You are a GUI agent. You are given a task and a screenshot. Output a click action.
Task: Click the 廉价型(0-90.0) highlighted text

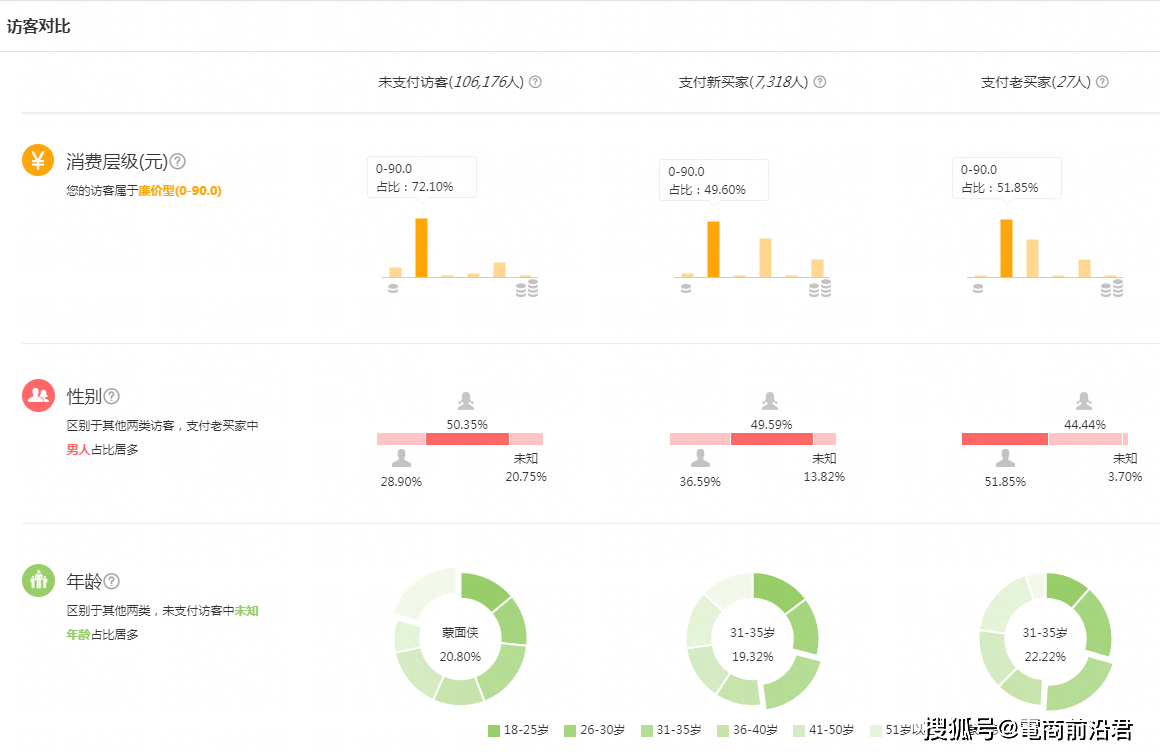[180, 191]
